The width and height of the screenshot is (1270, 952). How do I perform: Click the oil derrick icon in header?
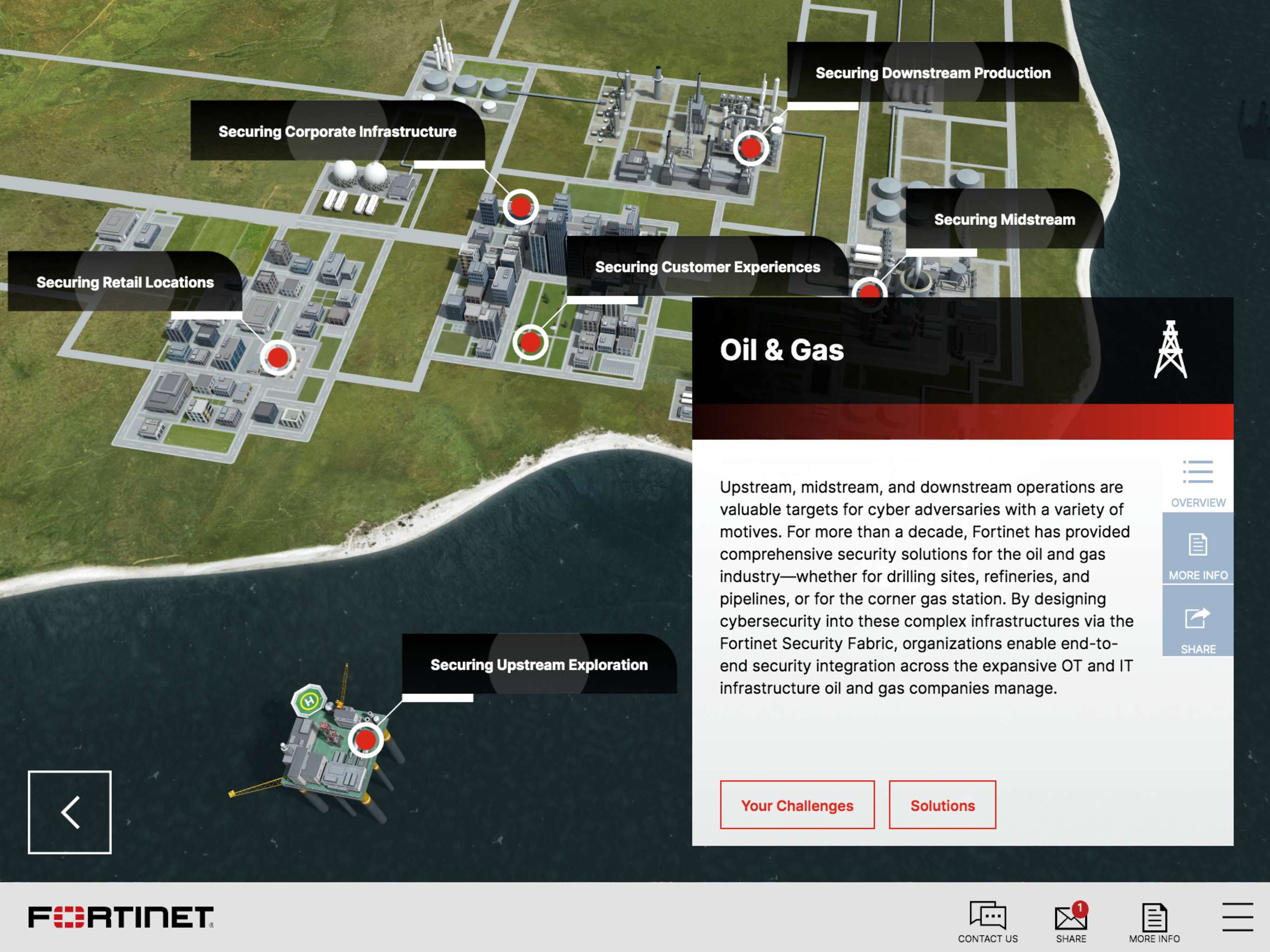1171,349
